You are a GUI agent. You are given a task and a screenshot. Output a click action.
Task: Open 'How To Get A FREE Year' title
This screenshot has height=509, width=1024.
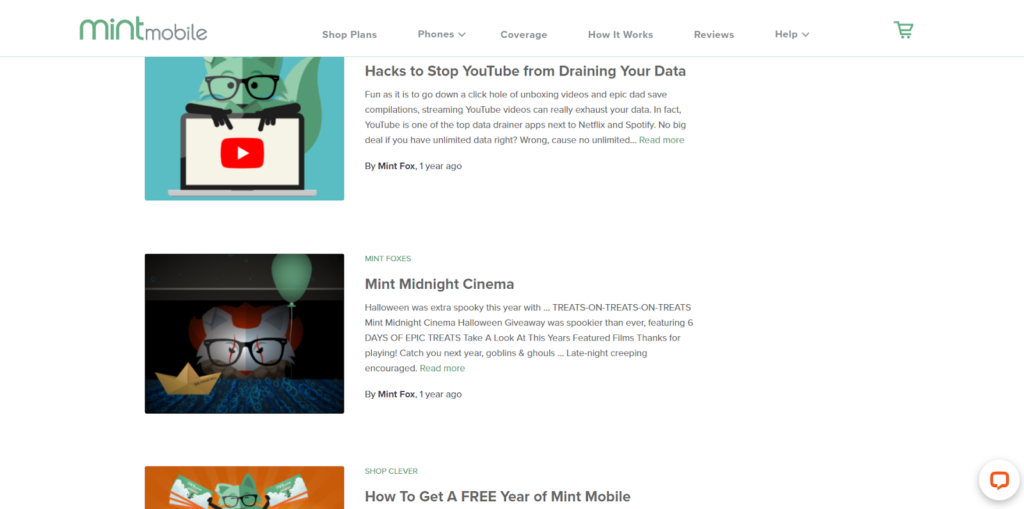pyautogui.click(x=498, y=496)
